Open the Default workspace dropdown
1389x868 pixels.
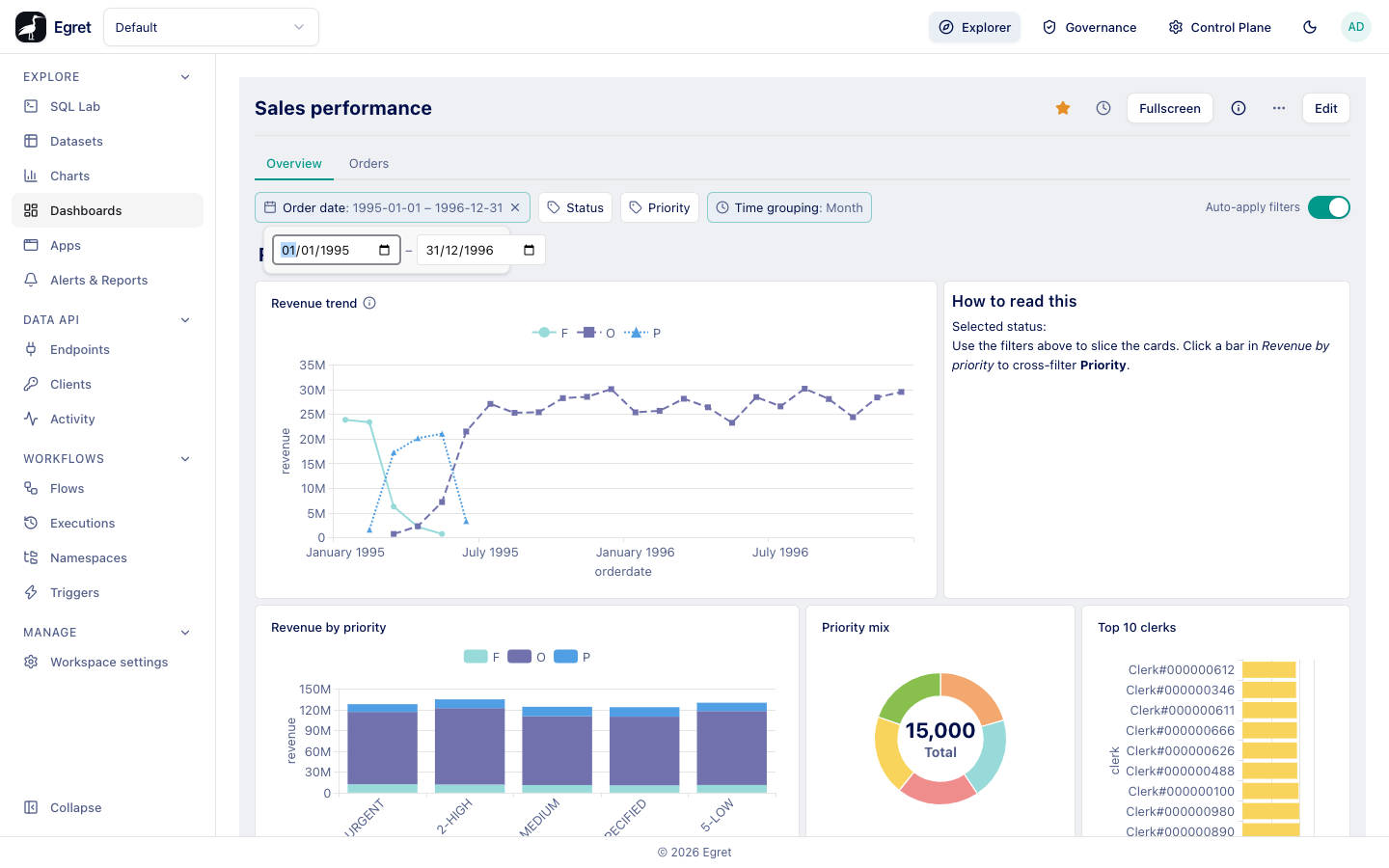[211, 27]
